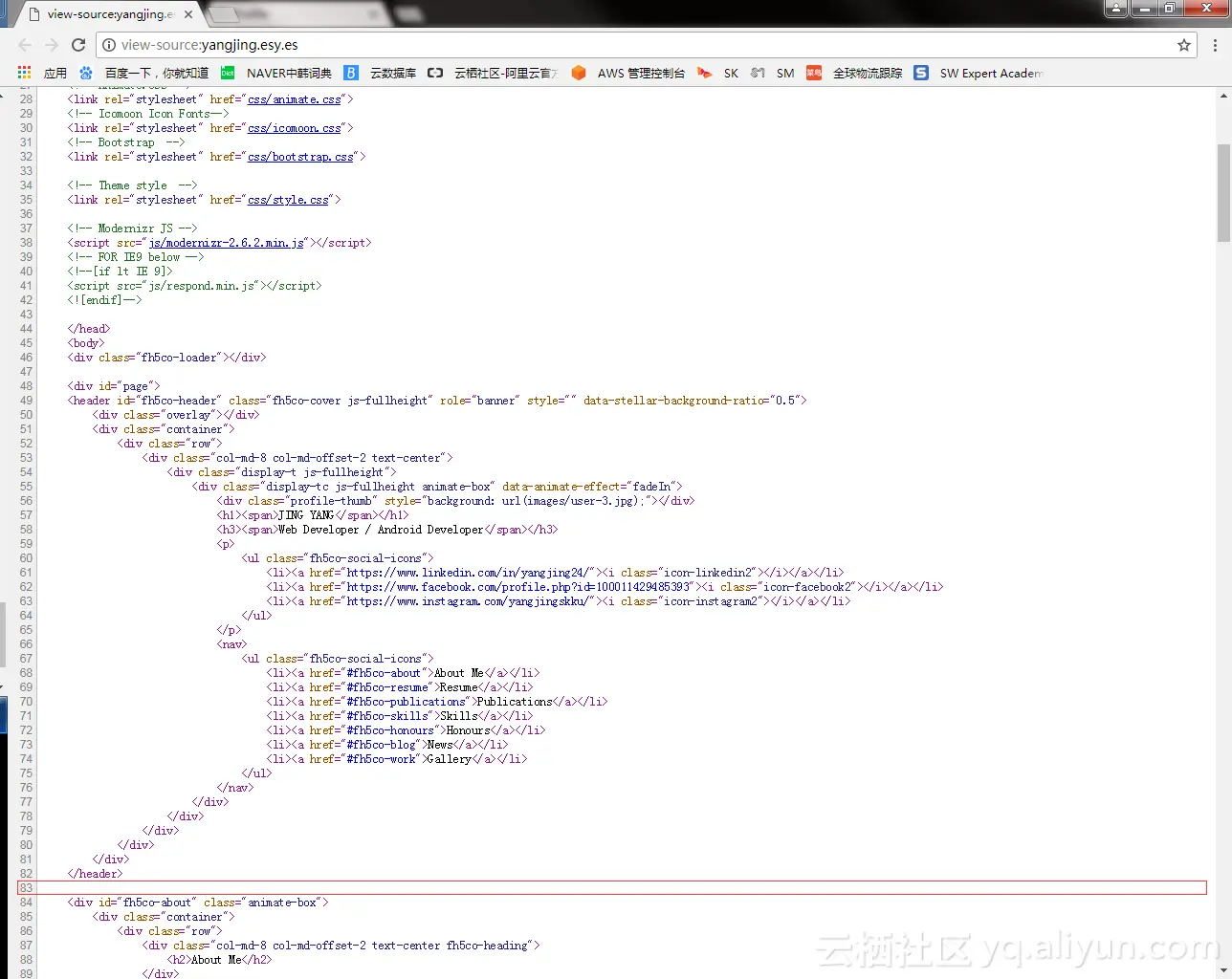
Task: Click the #fh5co-skills href text
Action: click(386, 716)
